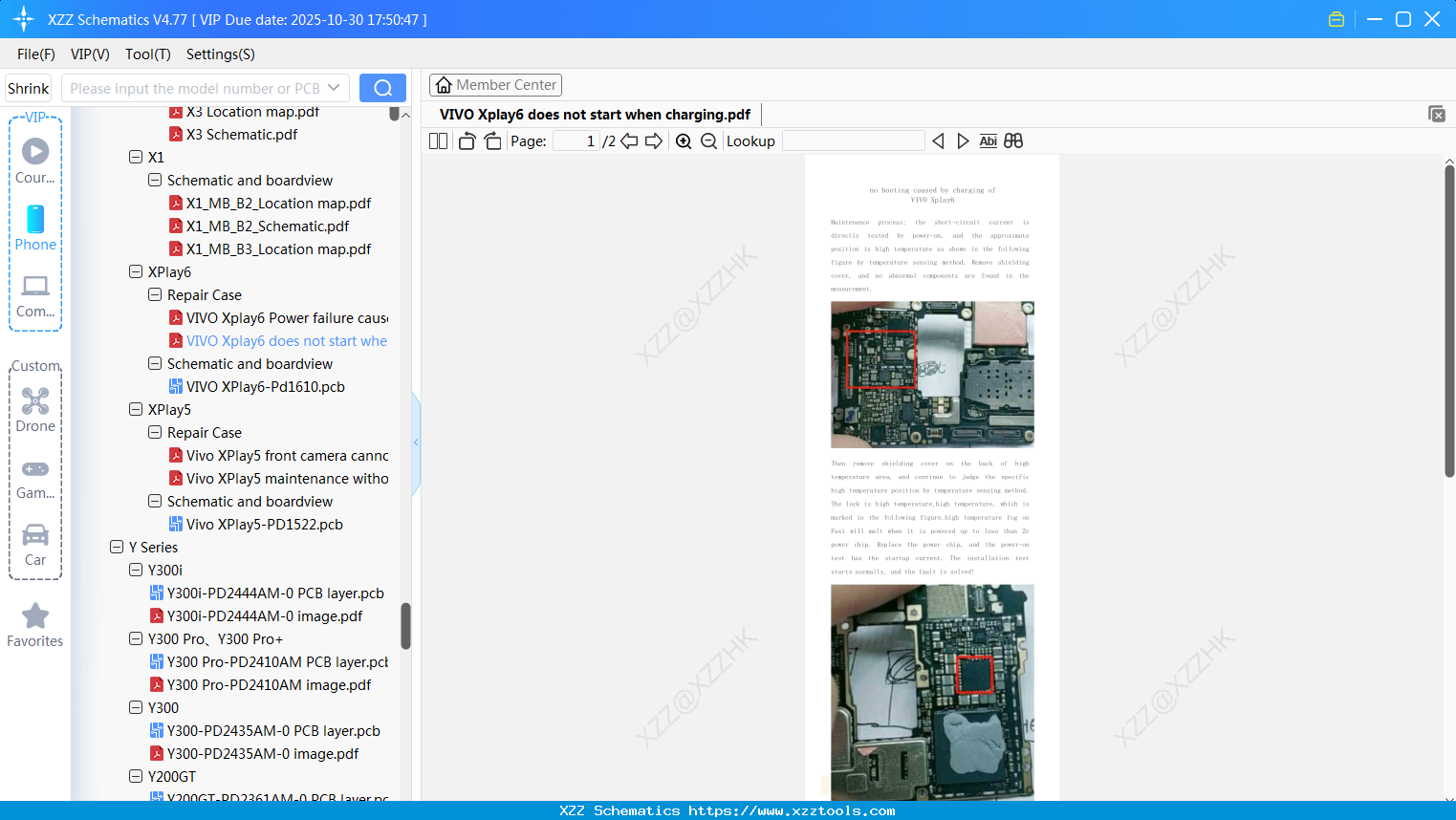
Task: Toggle the two-page view icon
Action: 438,141
